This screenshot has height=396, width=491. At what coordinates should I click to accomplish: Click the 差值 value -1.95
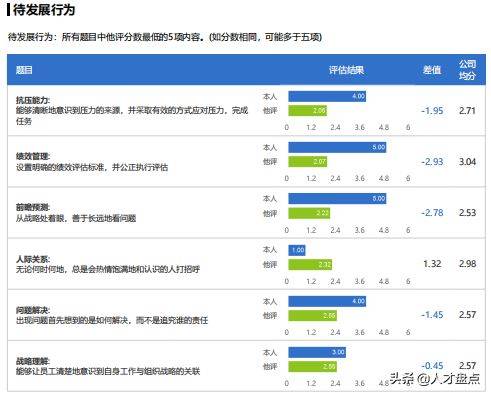[x=432, y=111]
